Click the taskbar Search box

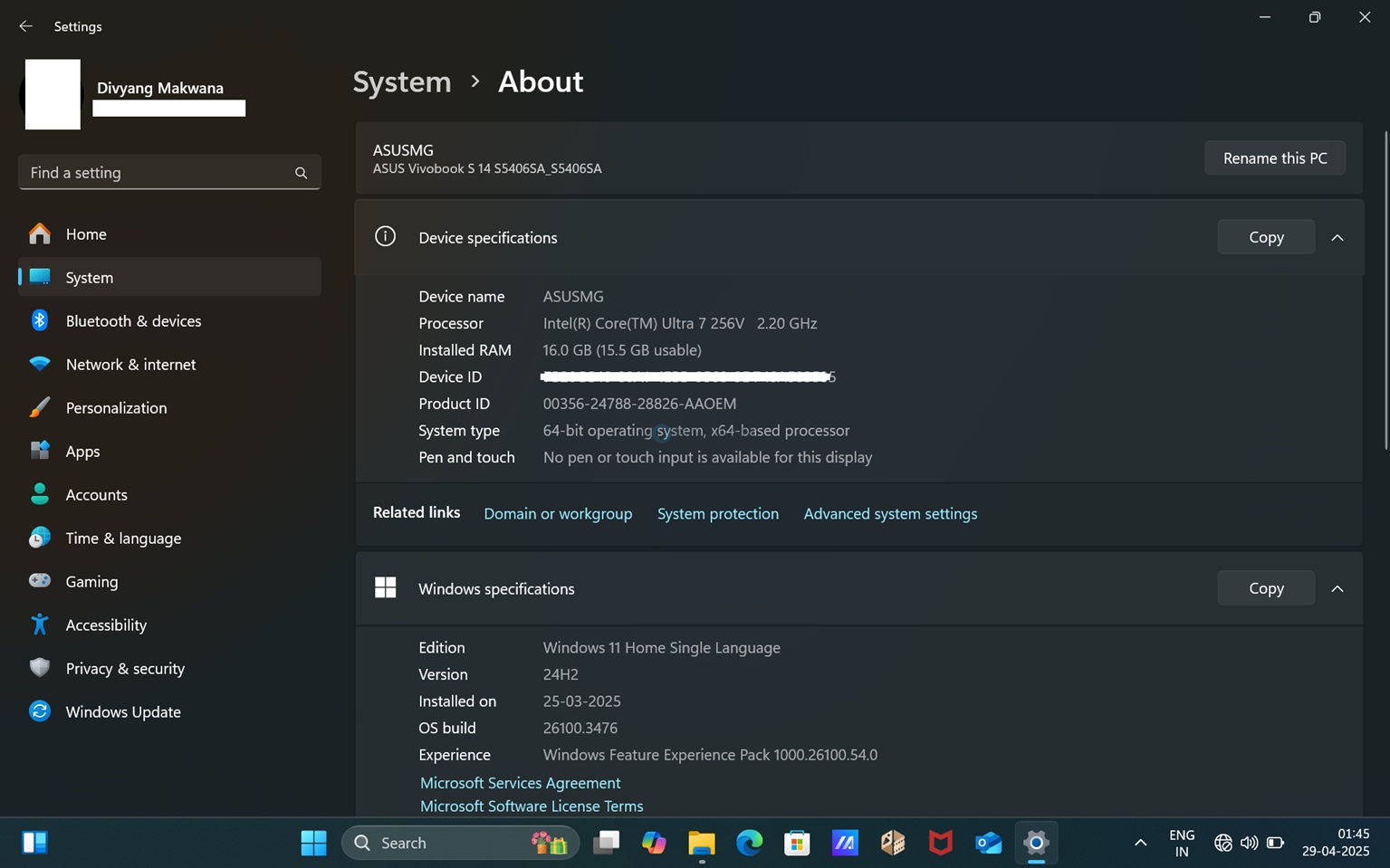coord(460,843)
